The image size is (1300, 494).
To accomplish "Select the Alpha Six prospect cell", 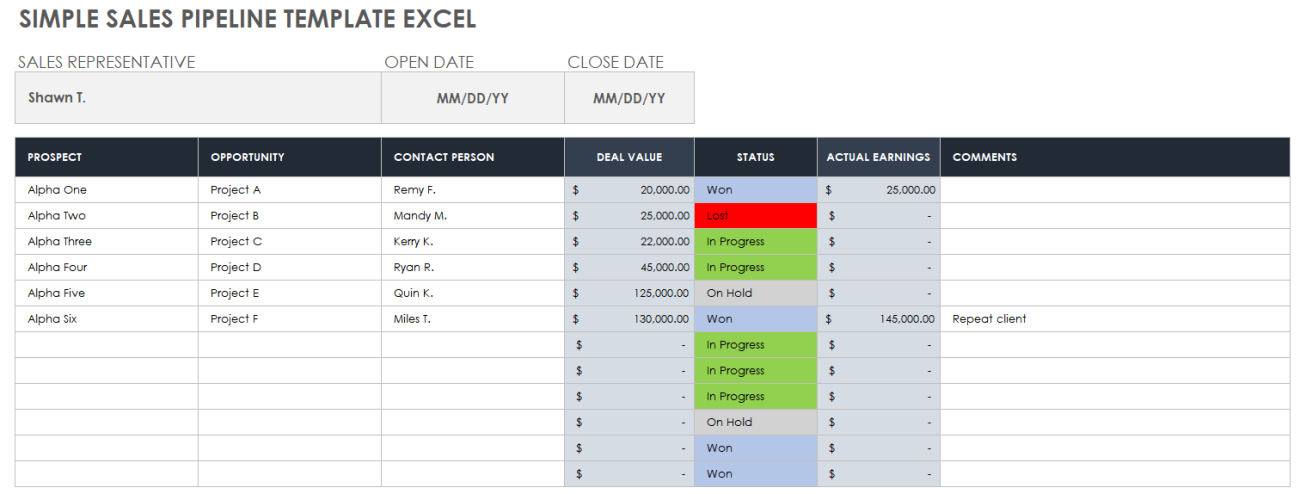I will [x=106, y=320].
